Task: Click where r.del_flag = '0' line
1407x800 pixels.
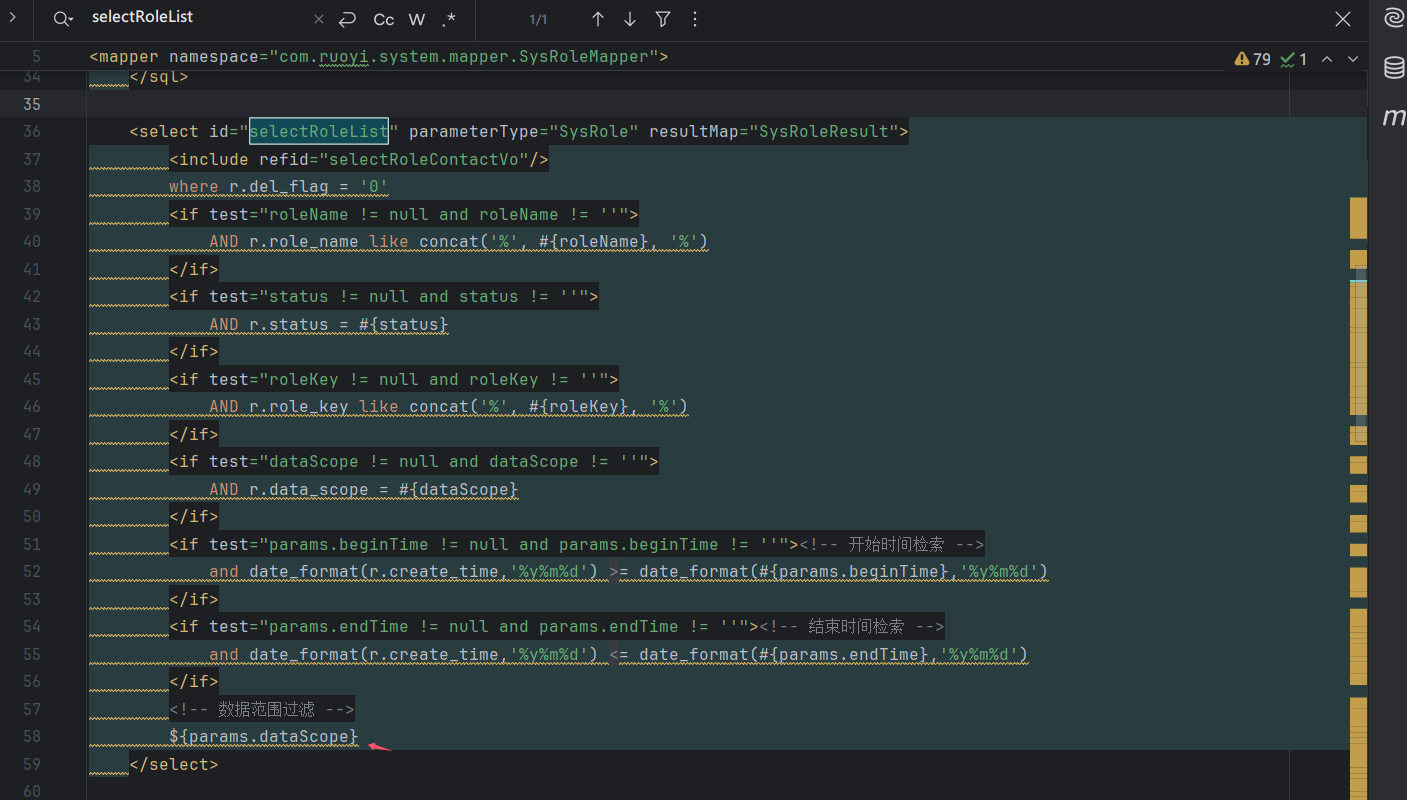Action: pos(279,187)
